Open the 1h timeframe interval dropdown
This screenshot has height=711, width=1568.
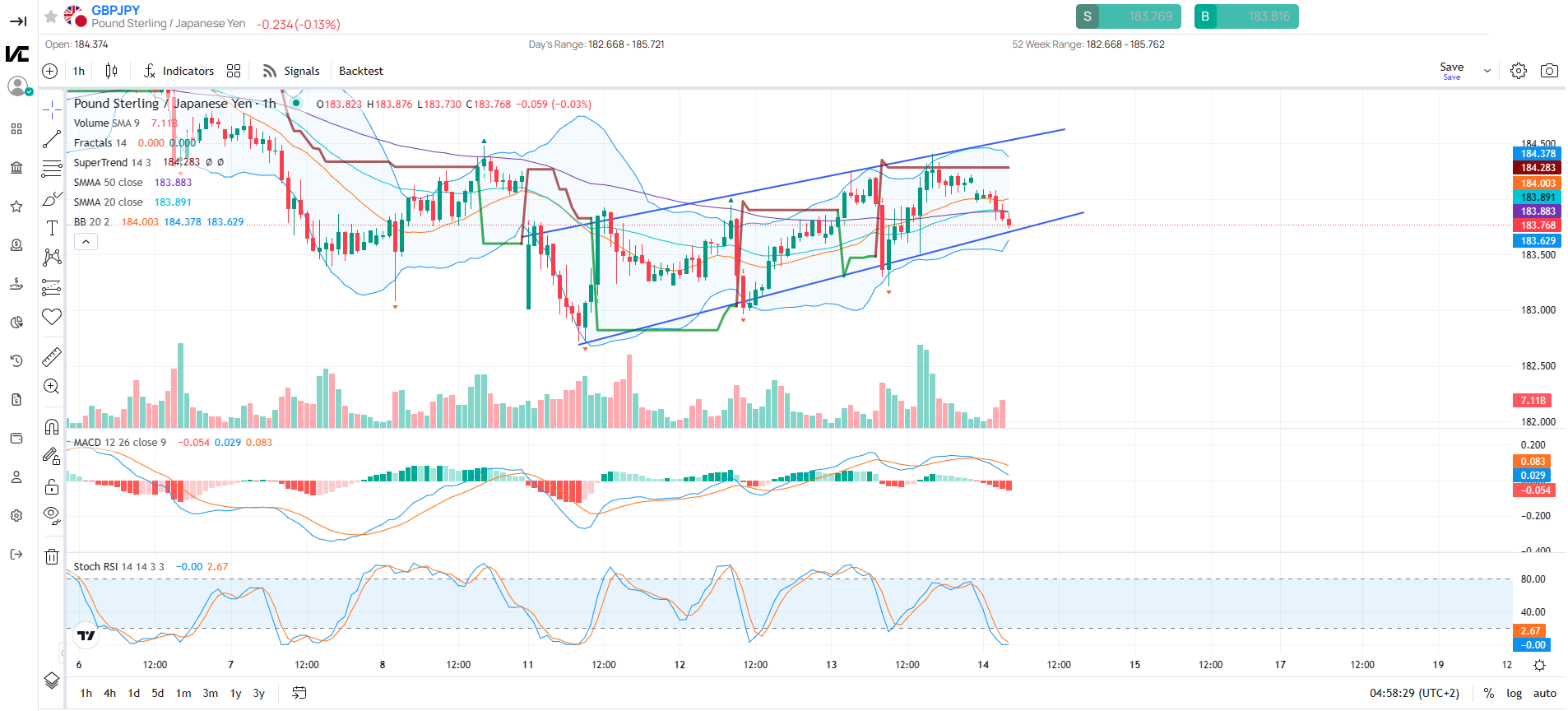pyautogui.click(x=79, y=71)
